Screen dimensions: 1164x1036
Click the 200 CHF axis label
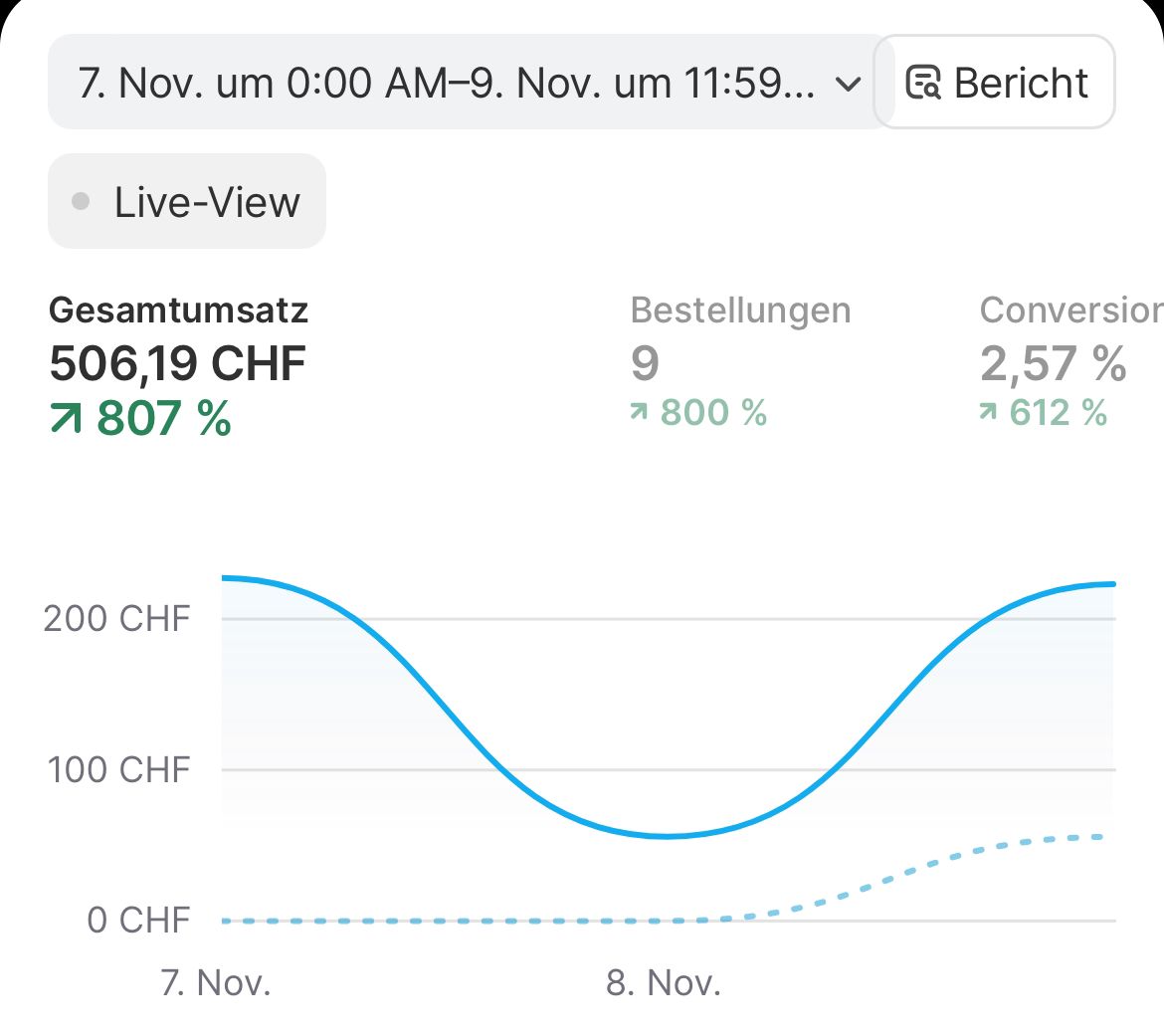coord(117,618)
